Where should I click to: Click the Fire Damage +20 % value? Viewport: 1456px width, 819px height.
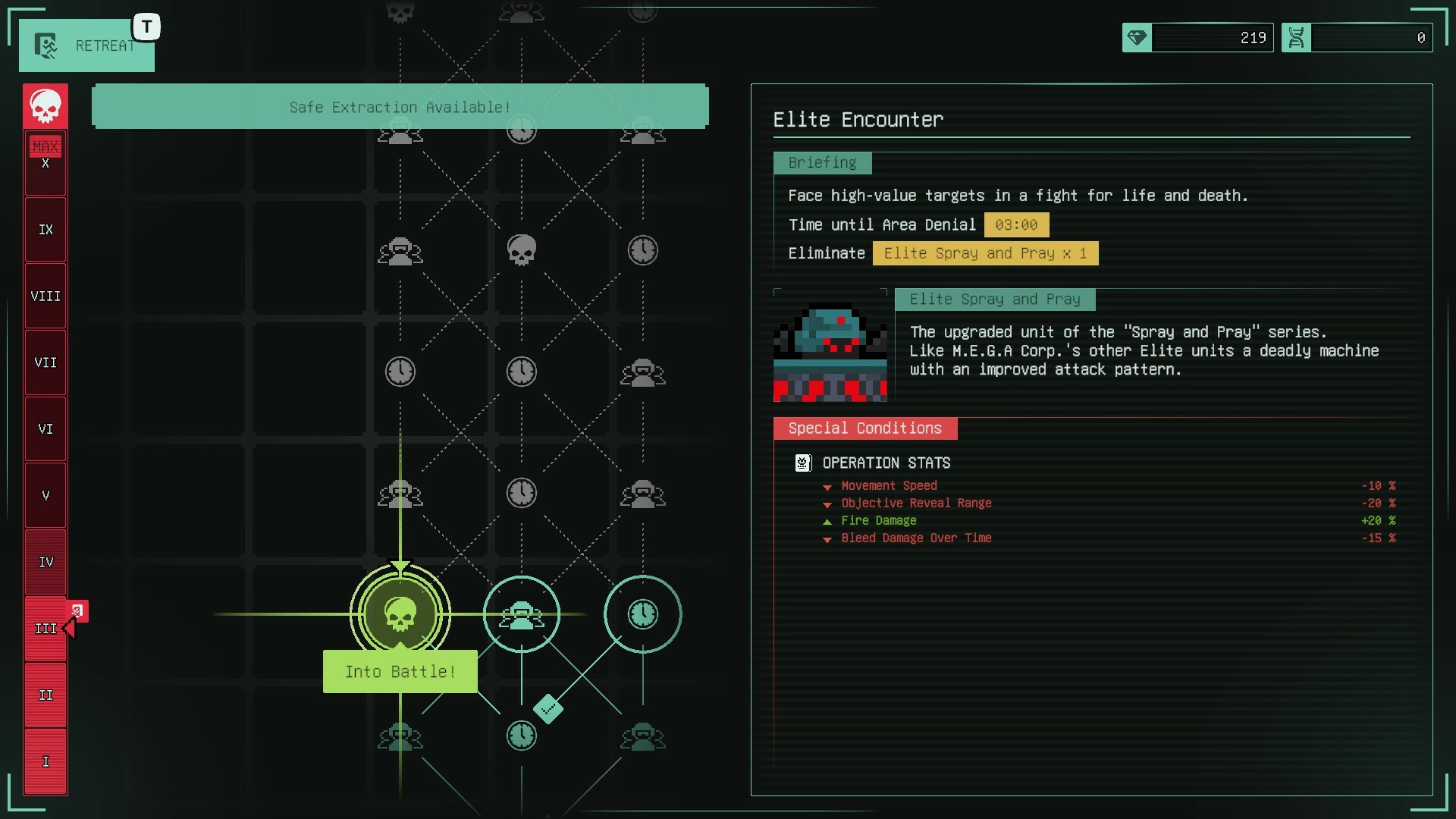pyautogui.click(x=1379, y=520)
